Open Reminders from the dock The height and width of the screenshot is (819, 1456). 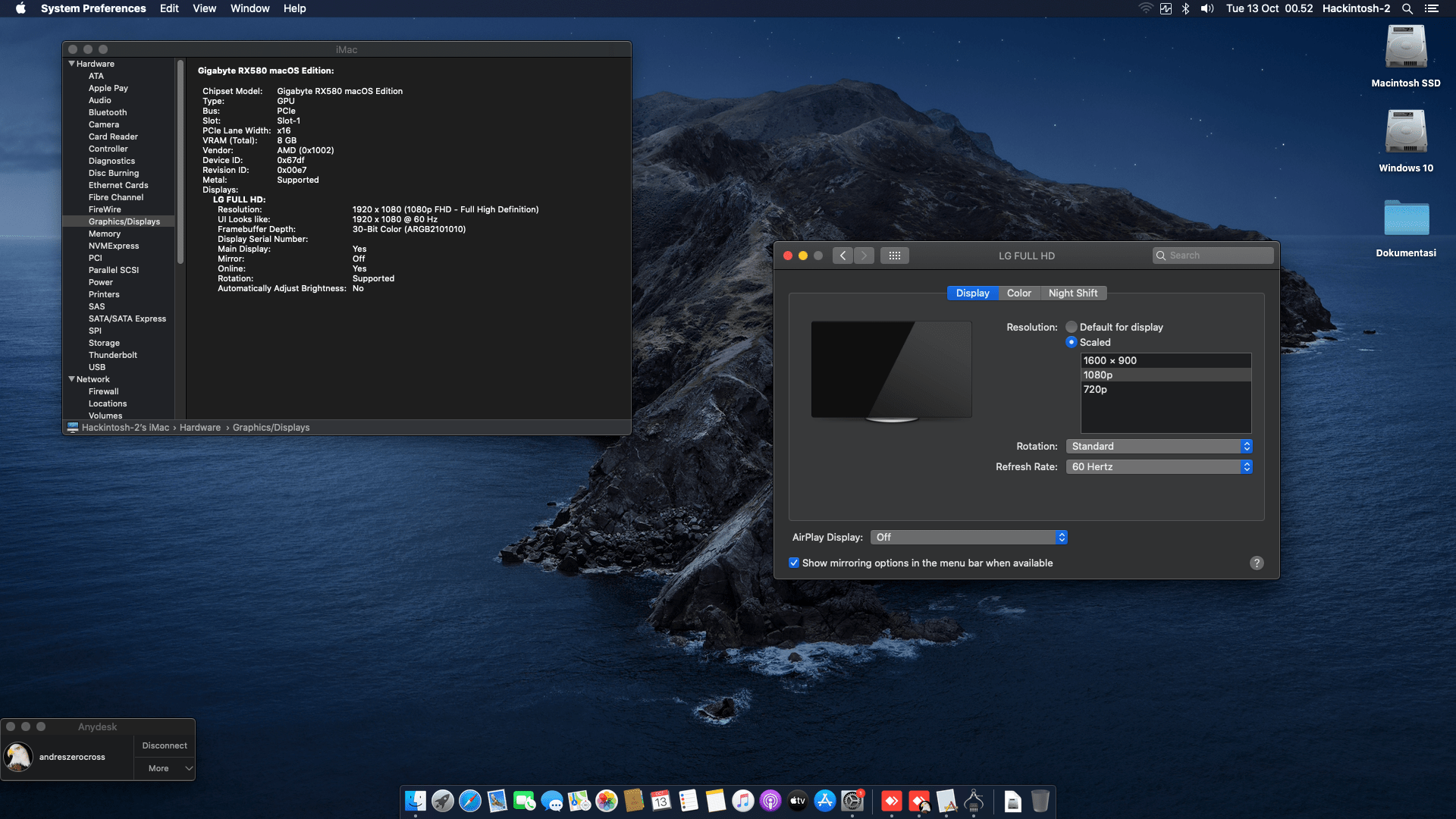point(689,801)
